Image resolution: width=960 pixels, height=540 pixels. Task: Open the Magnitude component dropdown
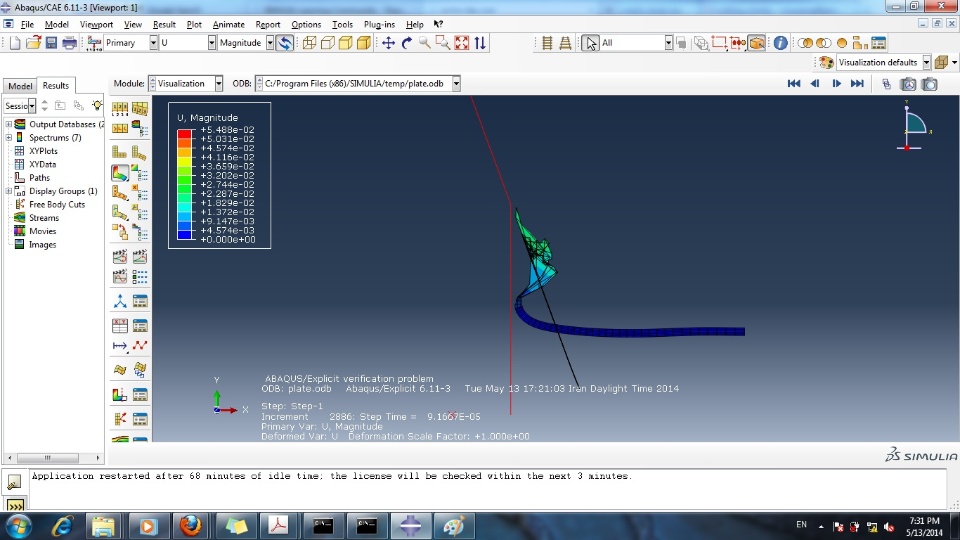(270, 43)
